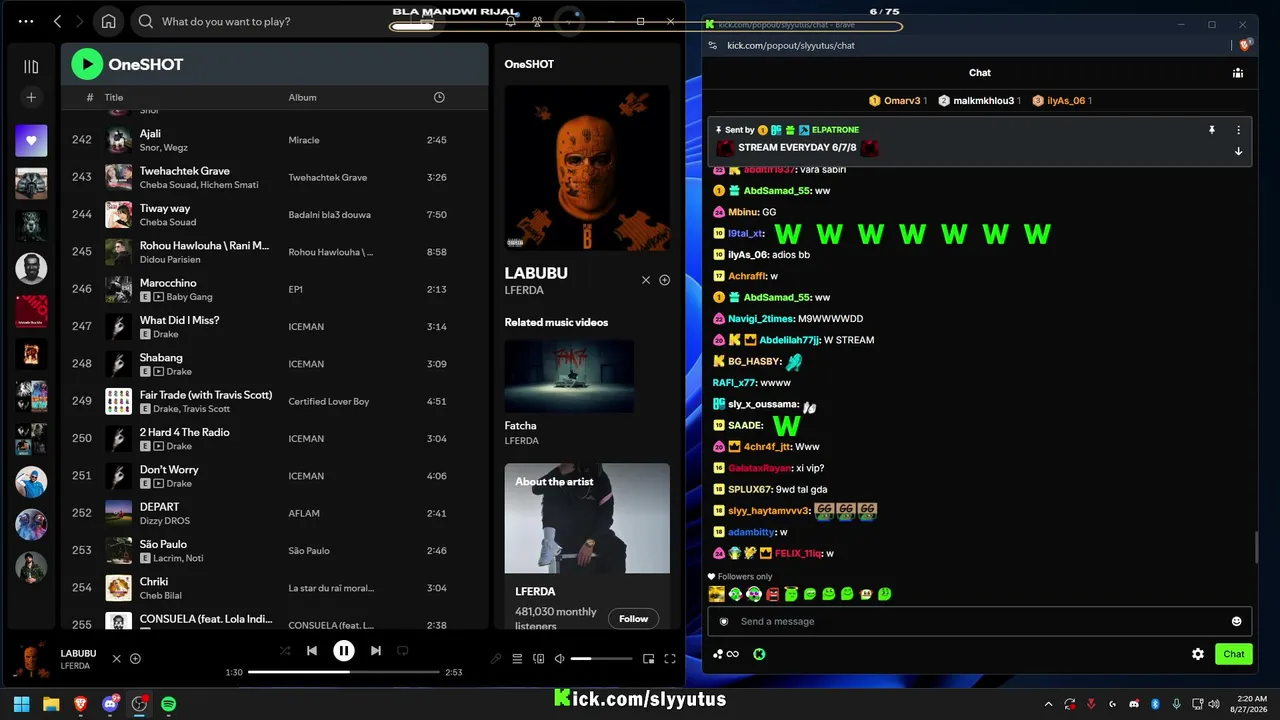Select track 2 Hard 4 The Radio
Screen dimensions: 1280x720
tap(185, 432)
